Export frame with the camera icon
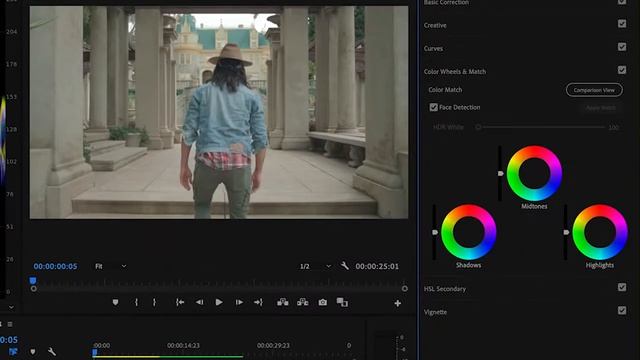640x360 pixels. [x=322, y=302]
